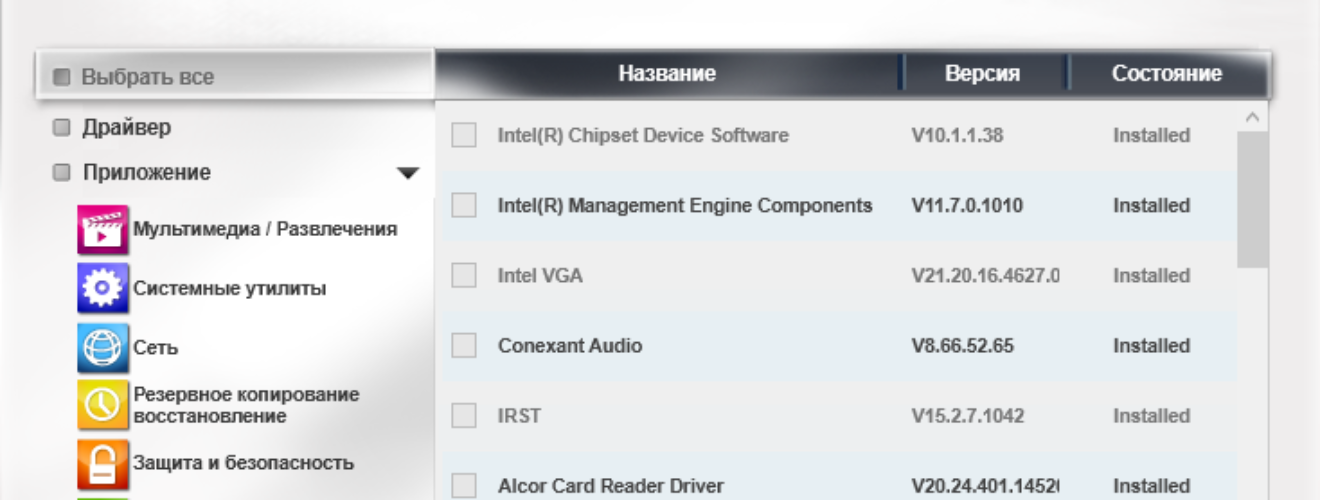The image size is (1320, 500).
Task: Sort by the Состояние column header
Action: point(1167,74)
